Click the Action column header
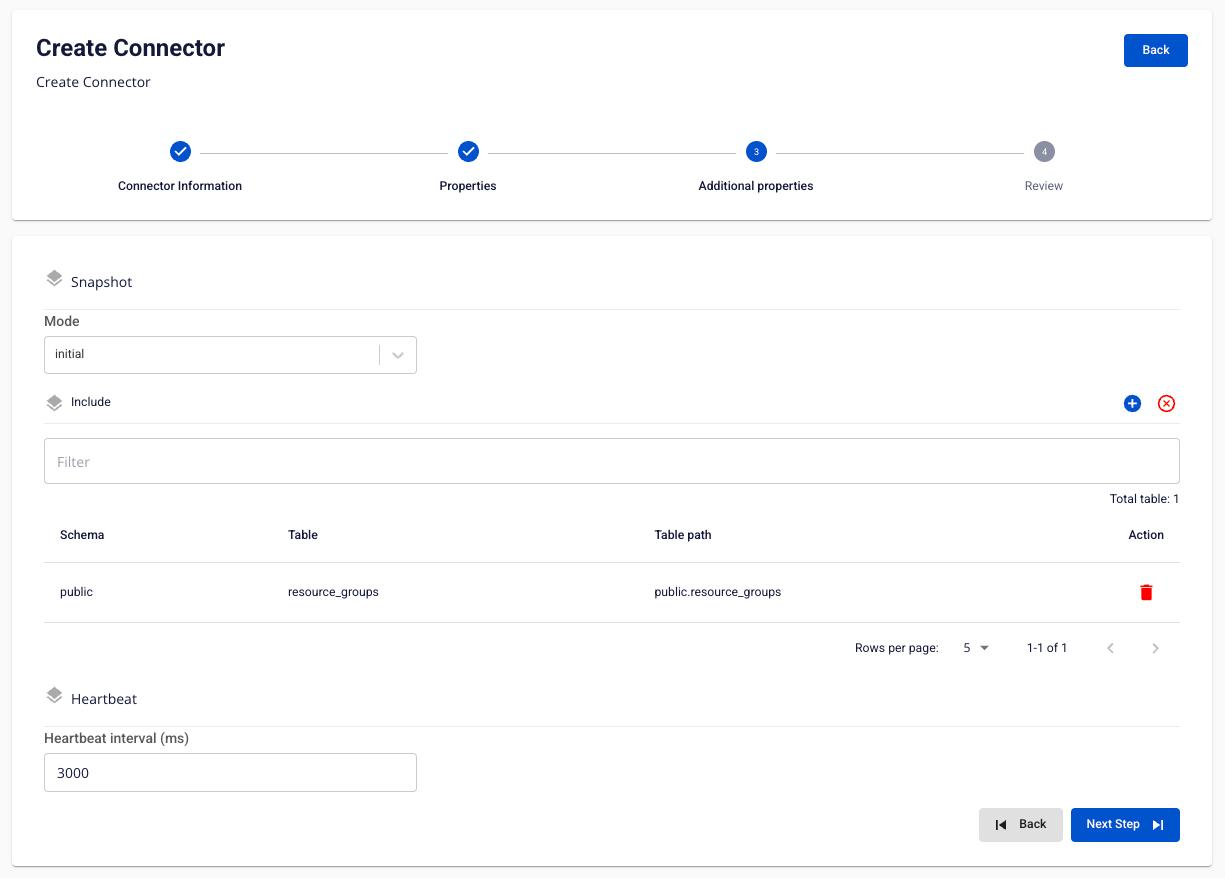 pos(1146,535)
